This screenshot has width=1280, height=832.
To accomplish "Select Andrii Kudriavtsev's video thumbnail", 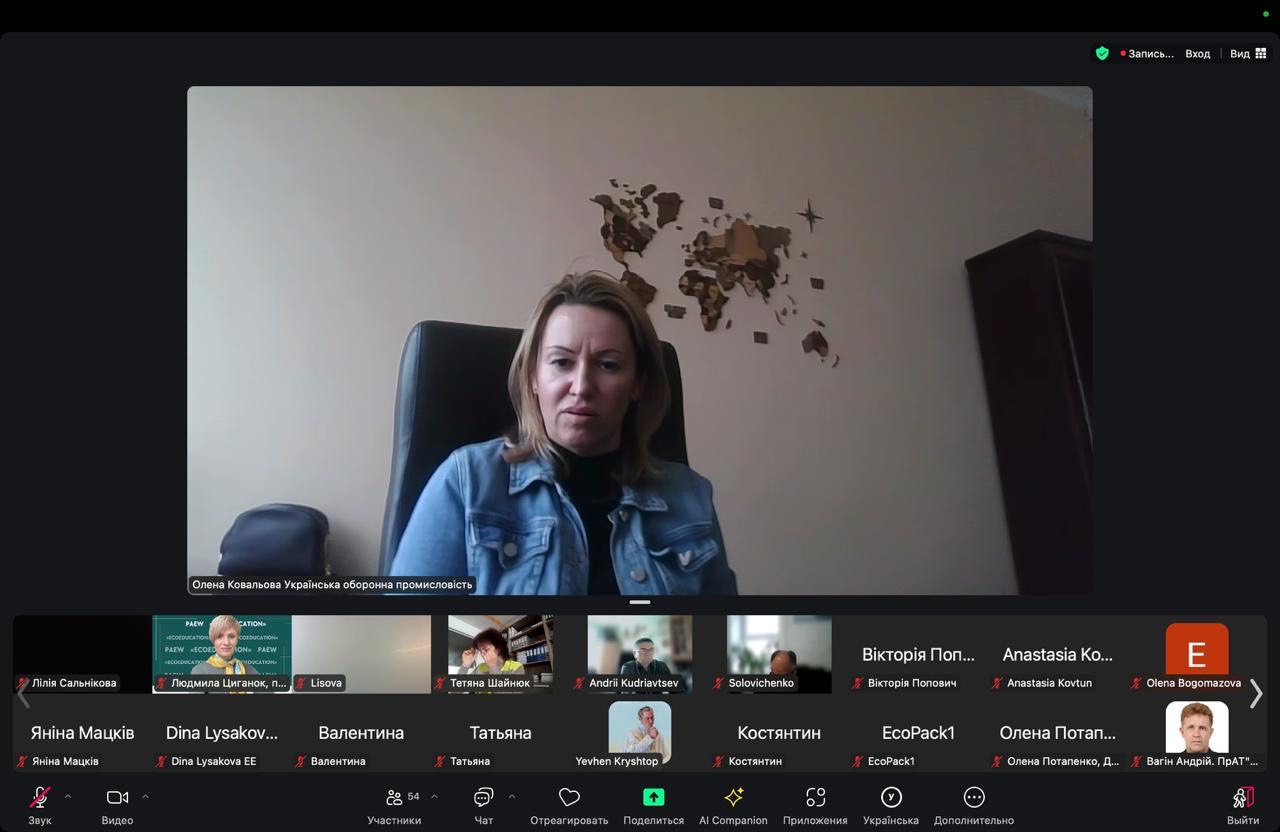I will coord(639,653).
